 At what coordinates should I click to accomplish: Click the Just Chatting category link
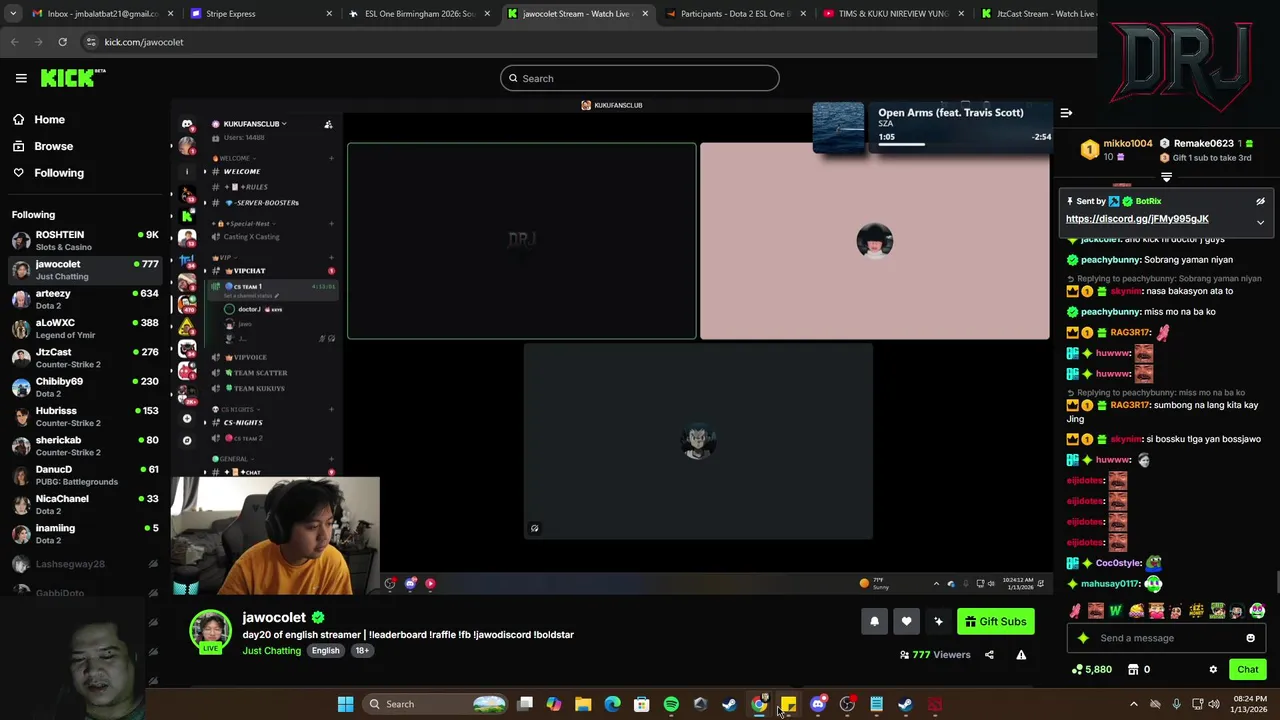(x=271, y=651)
